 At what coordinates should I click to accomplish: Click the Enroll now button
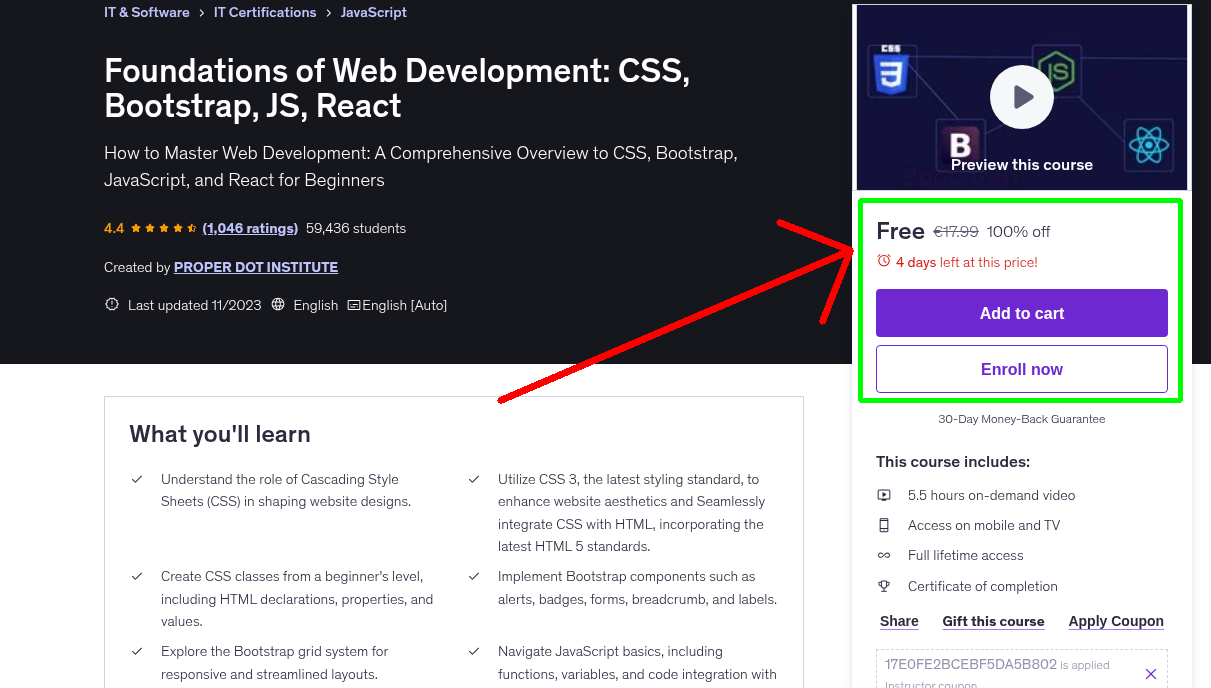tap(1021, 369)
